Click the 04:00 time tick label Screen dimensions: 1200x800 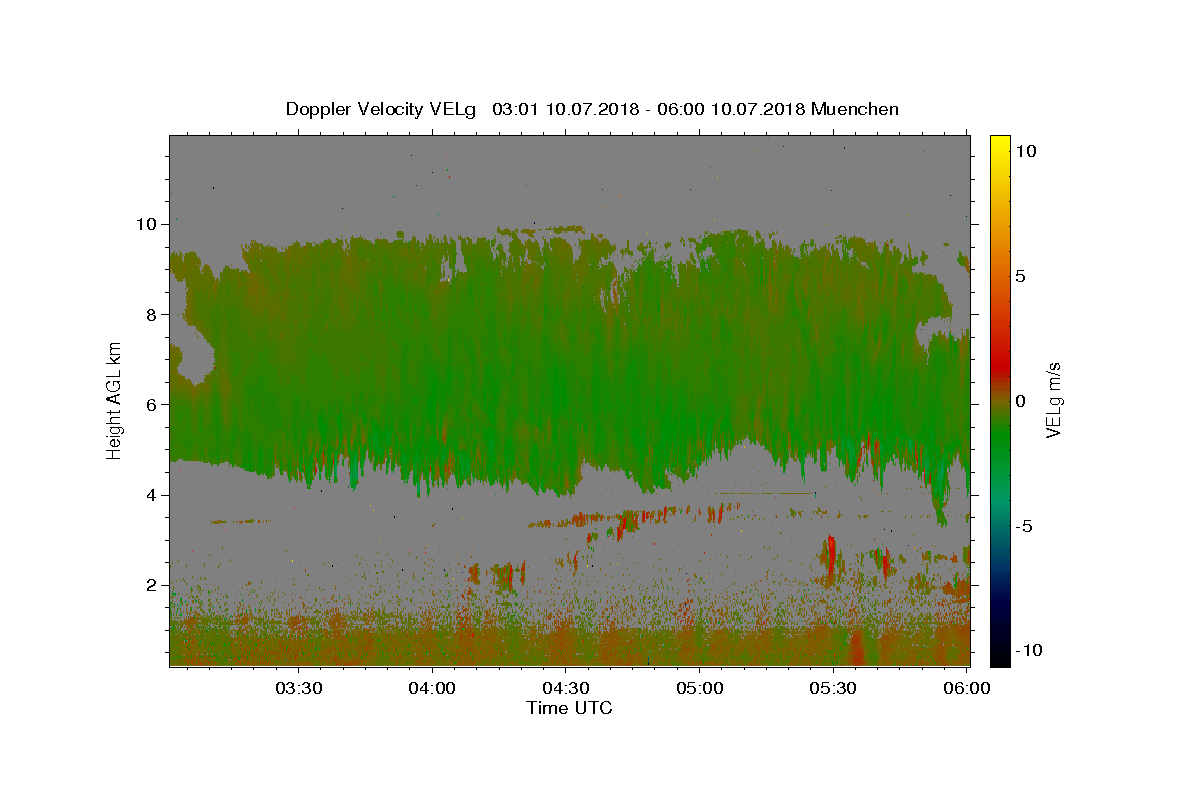pyautogui.click(x=432, y=689)
